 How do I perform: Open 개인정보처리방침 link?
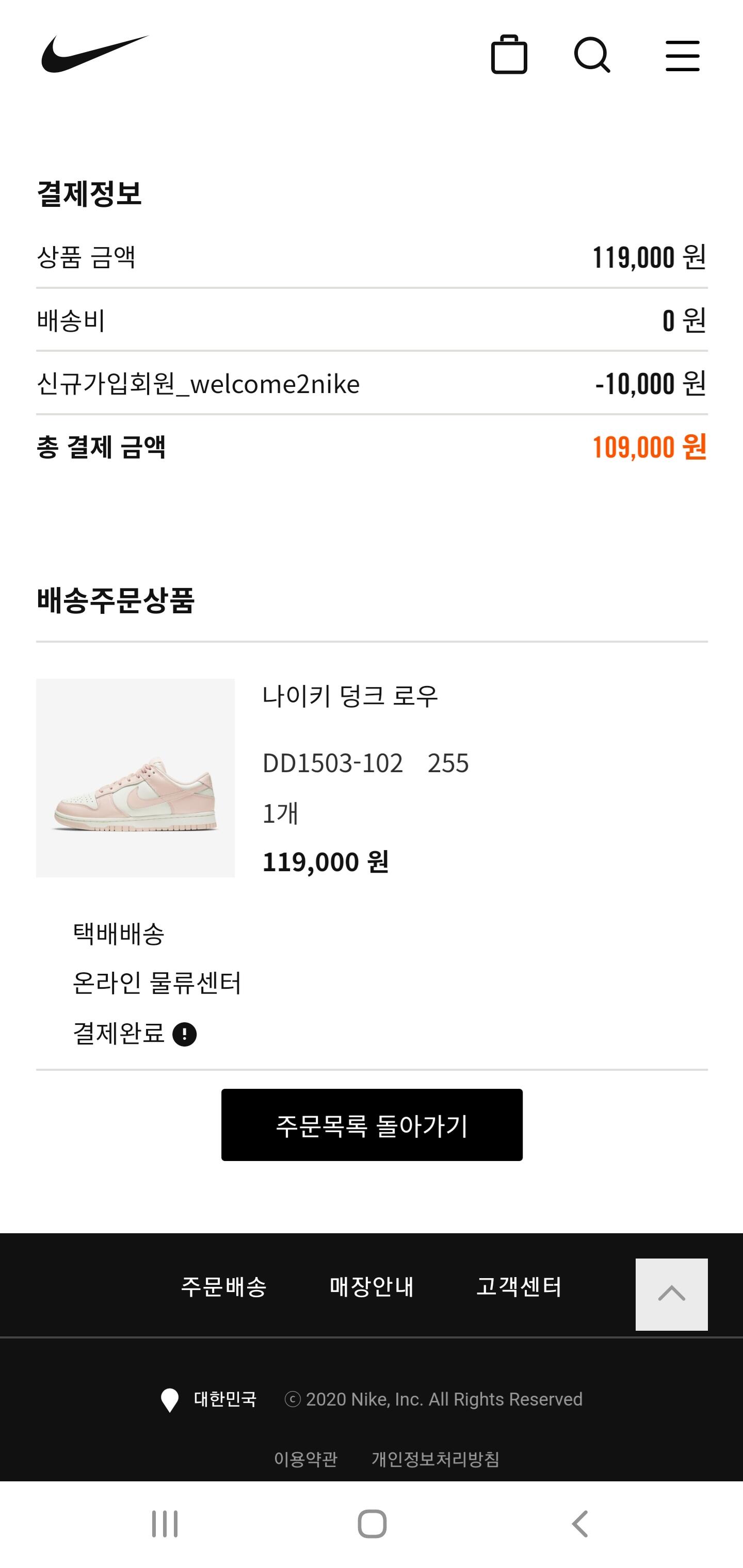435,1459
